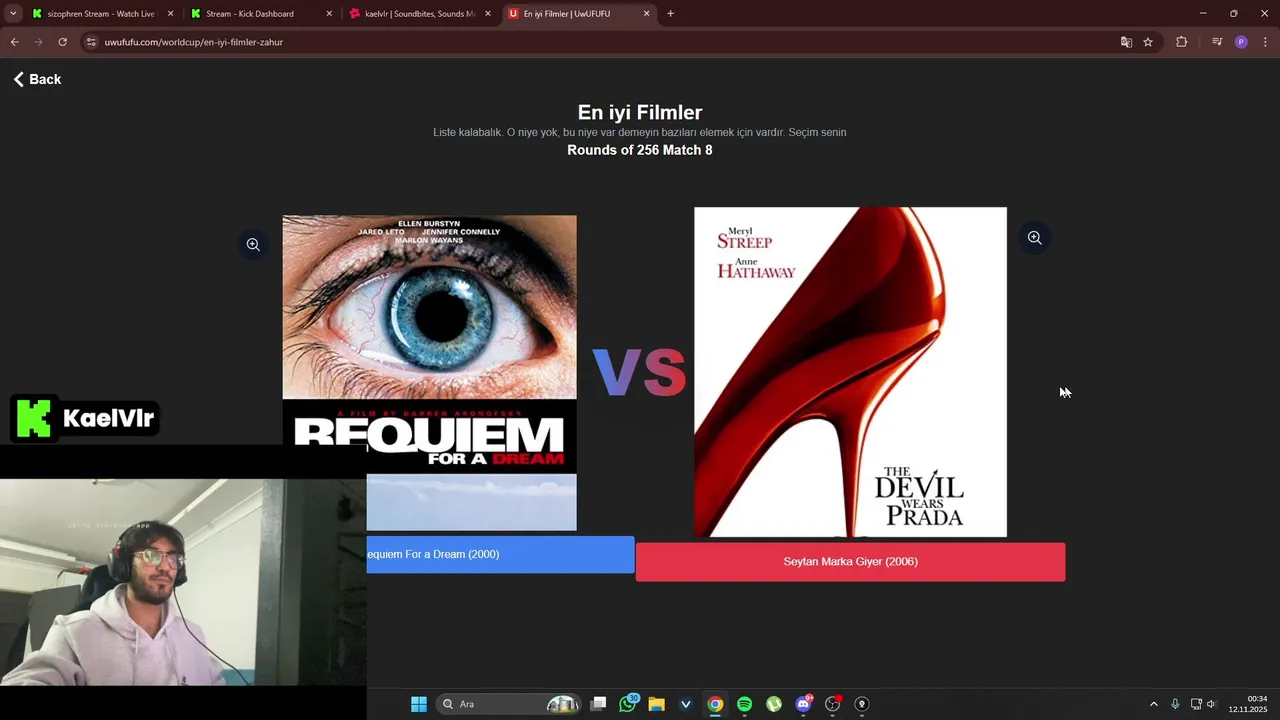Open the Windows Start menu

419,704
